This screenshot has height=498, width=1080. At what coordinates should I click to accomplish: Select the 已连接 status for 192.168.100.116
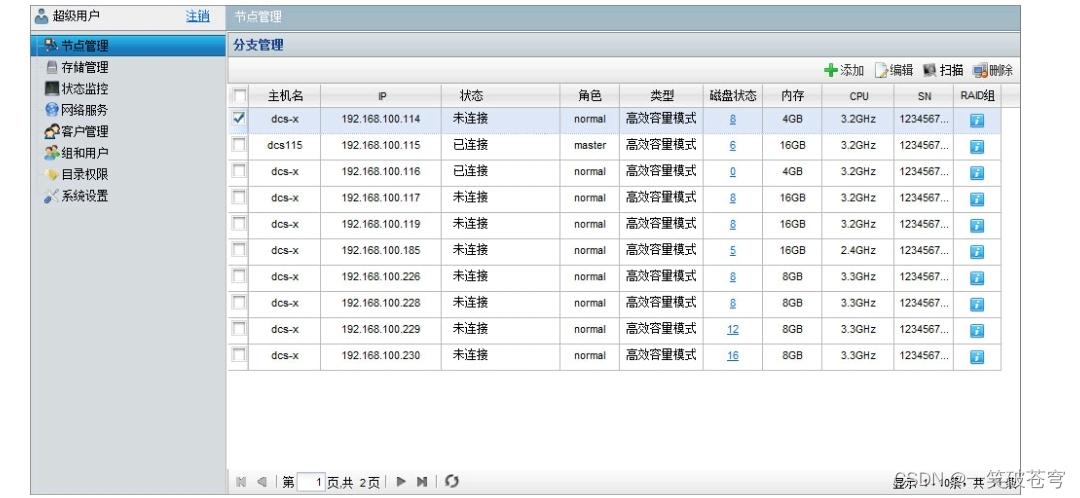pyautogui.click(x=470, y=172)
